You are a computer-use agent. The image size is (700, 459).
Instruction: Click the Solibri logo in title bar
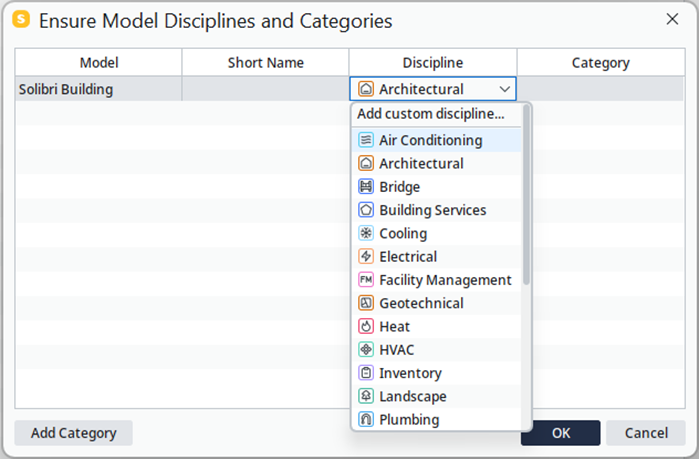pos(21,20)
